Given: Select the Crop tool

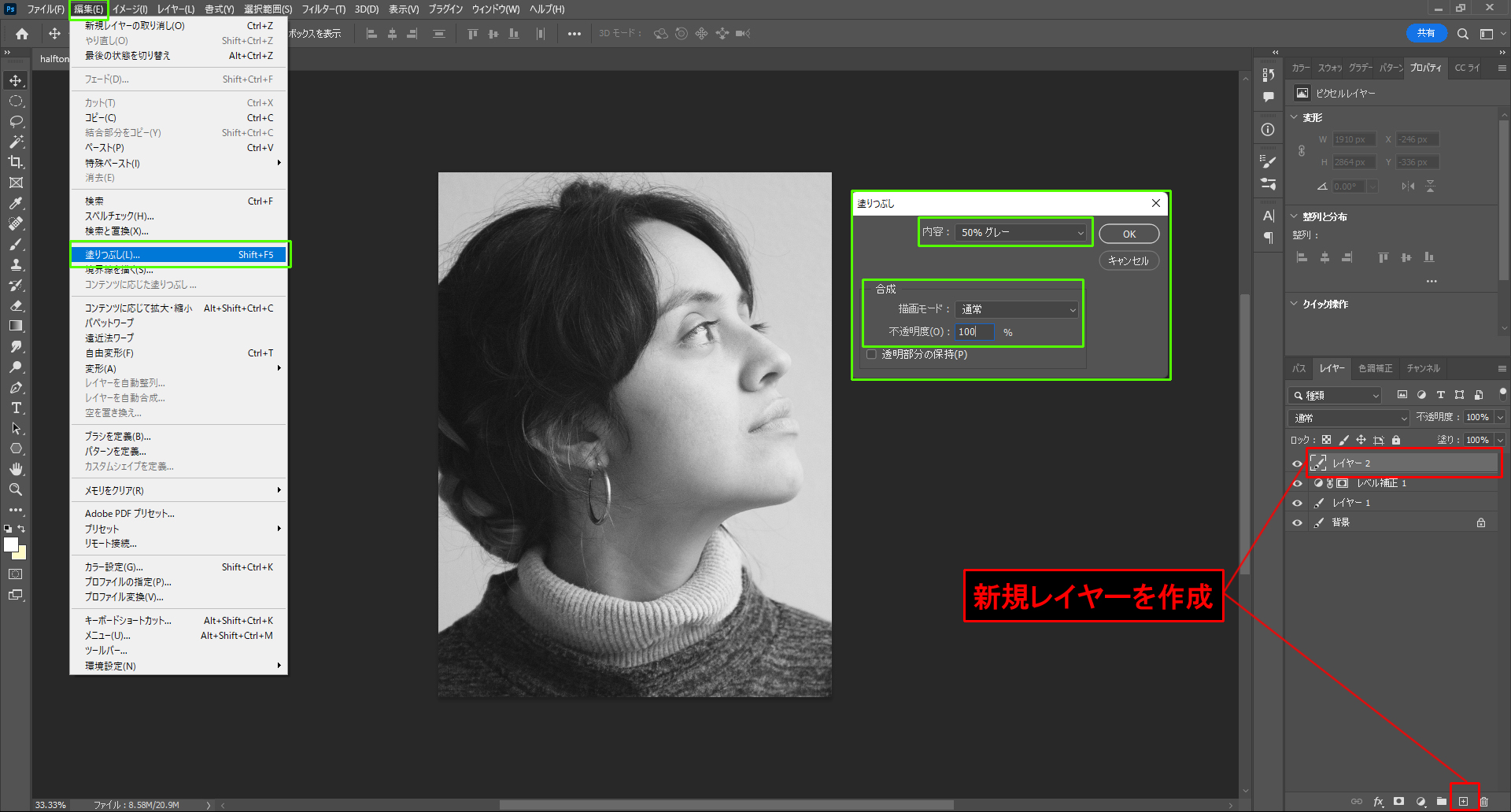Looking at the screenshot, I should click(x=16, y=162).
